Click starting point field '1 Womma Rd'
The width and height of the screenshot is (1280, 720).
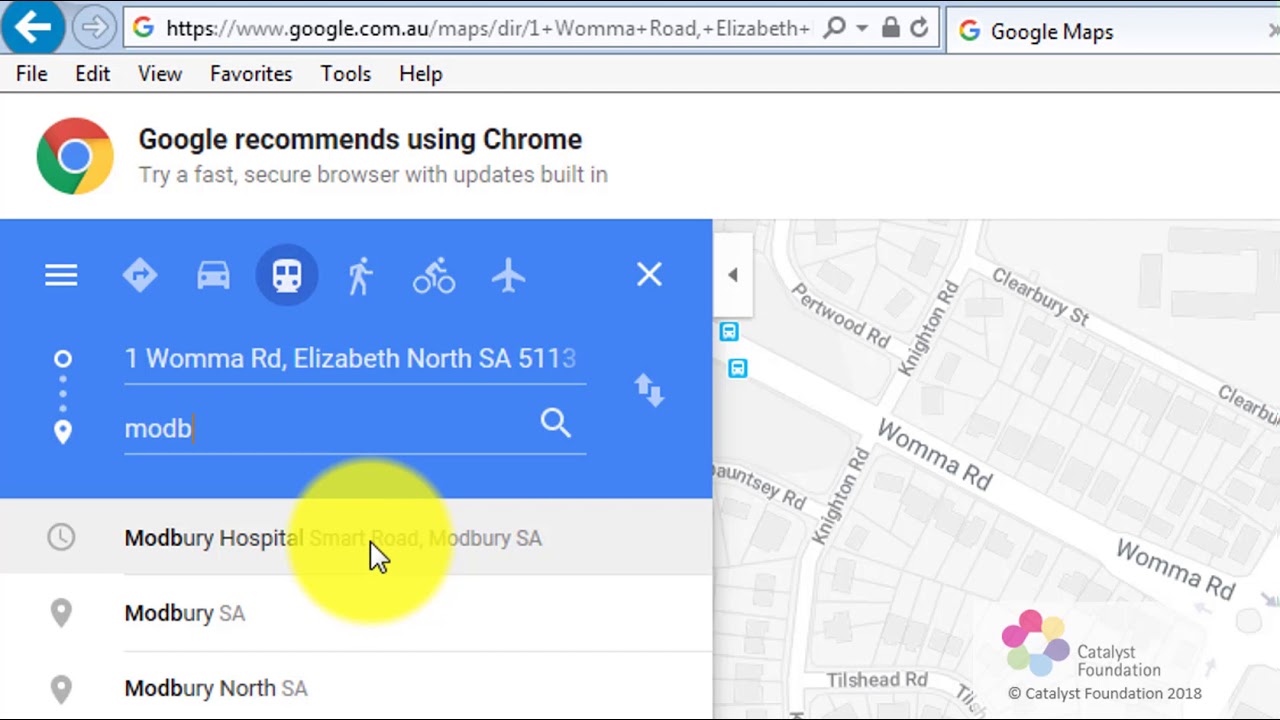pos(355,359)
